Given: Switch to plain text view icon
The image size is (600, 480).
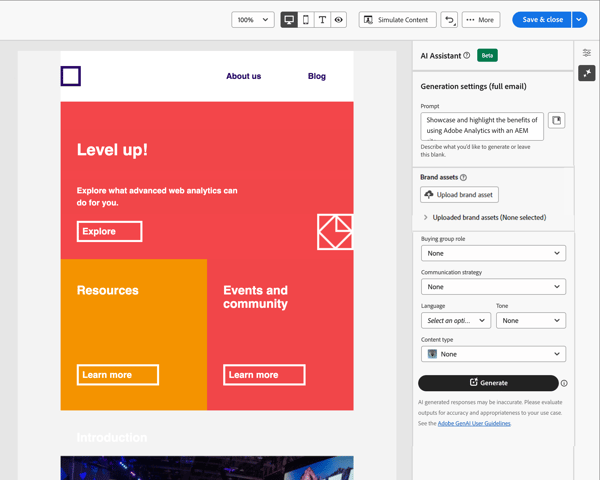Looking at the screenshot, I should (322, 20).
